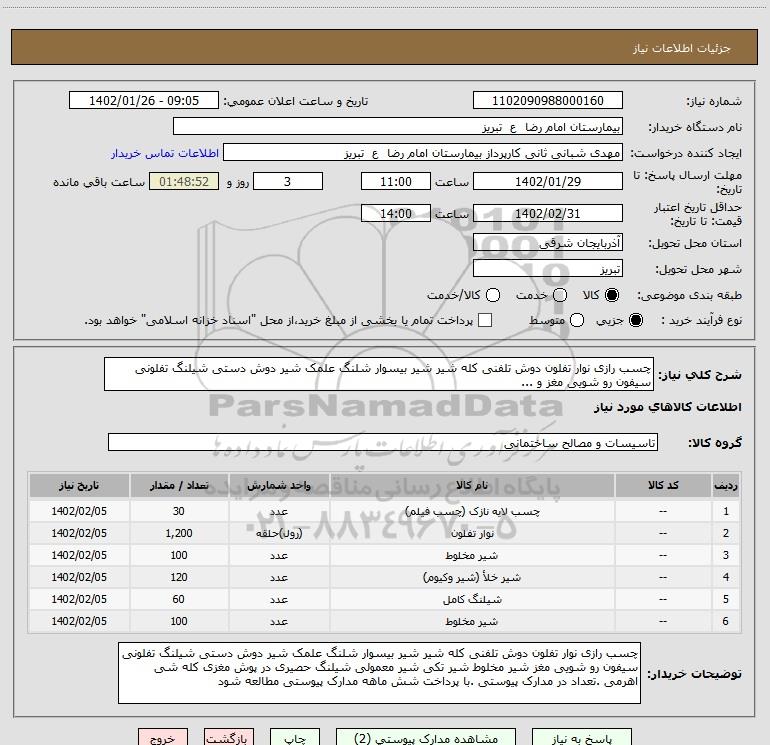
Task: Click the buyer name field بیمارستان امام رضا
Action: click(398, 126)
